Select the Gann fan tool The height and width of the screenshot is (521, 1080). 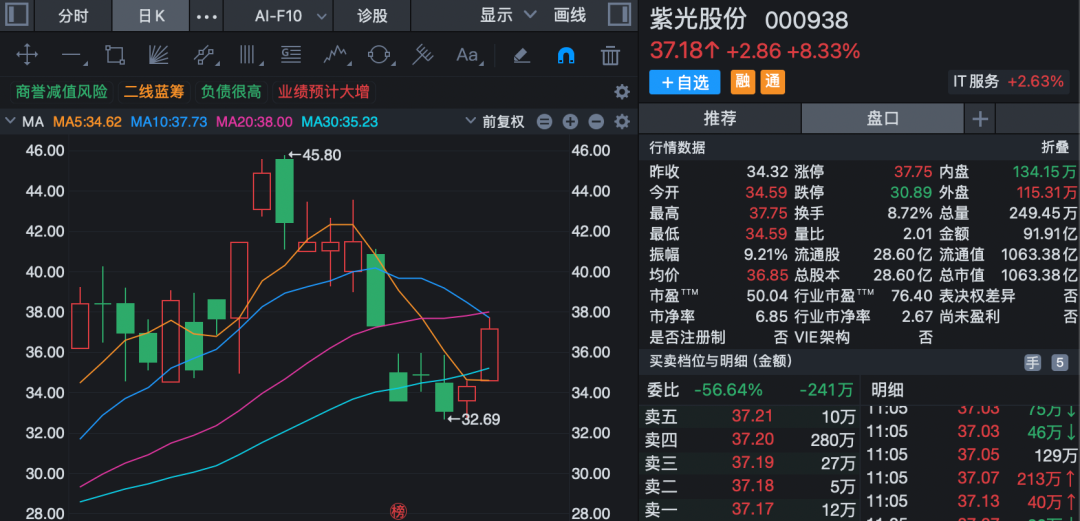[158, 54]
